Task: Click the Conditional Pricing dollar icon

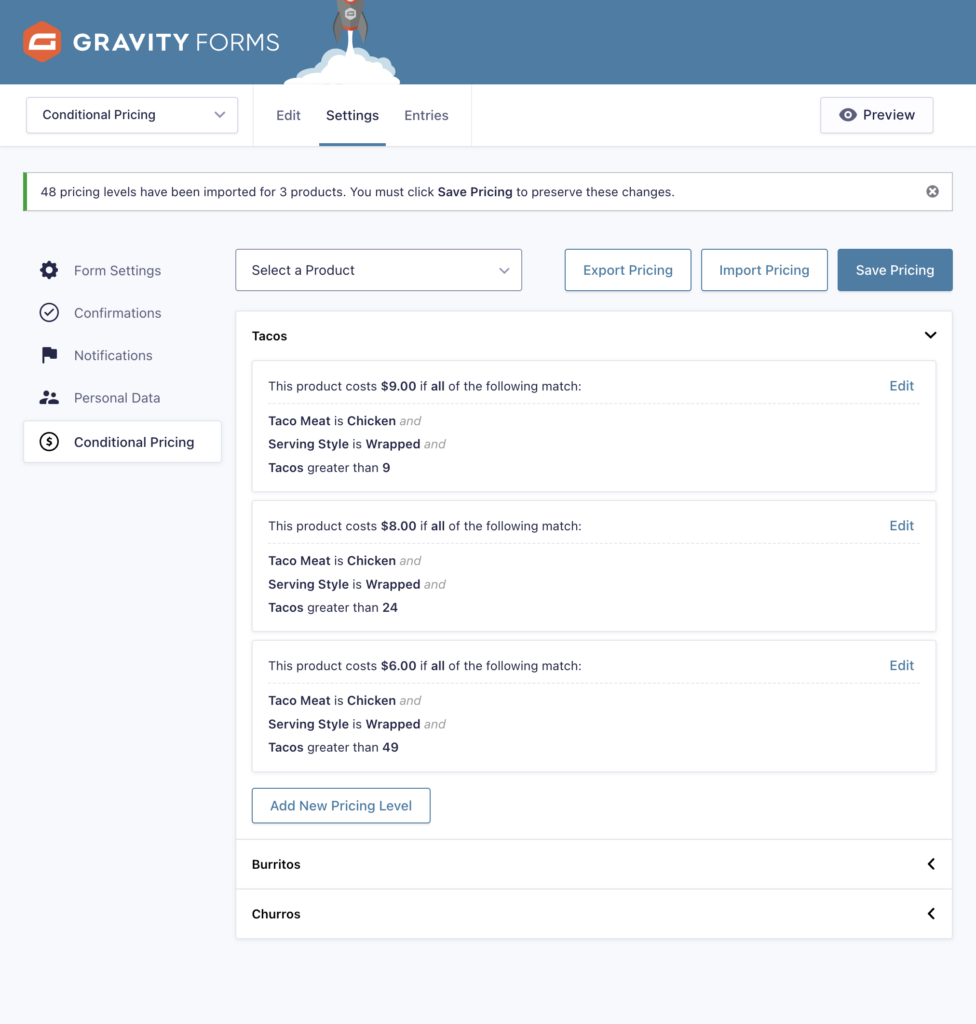Action: 49,442
